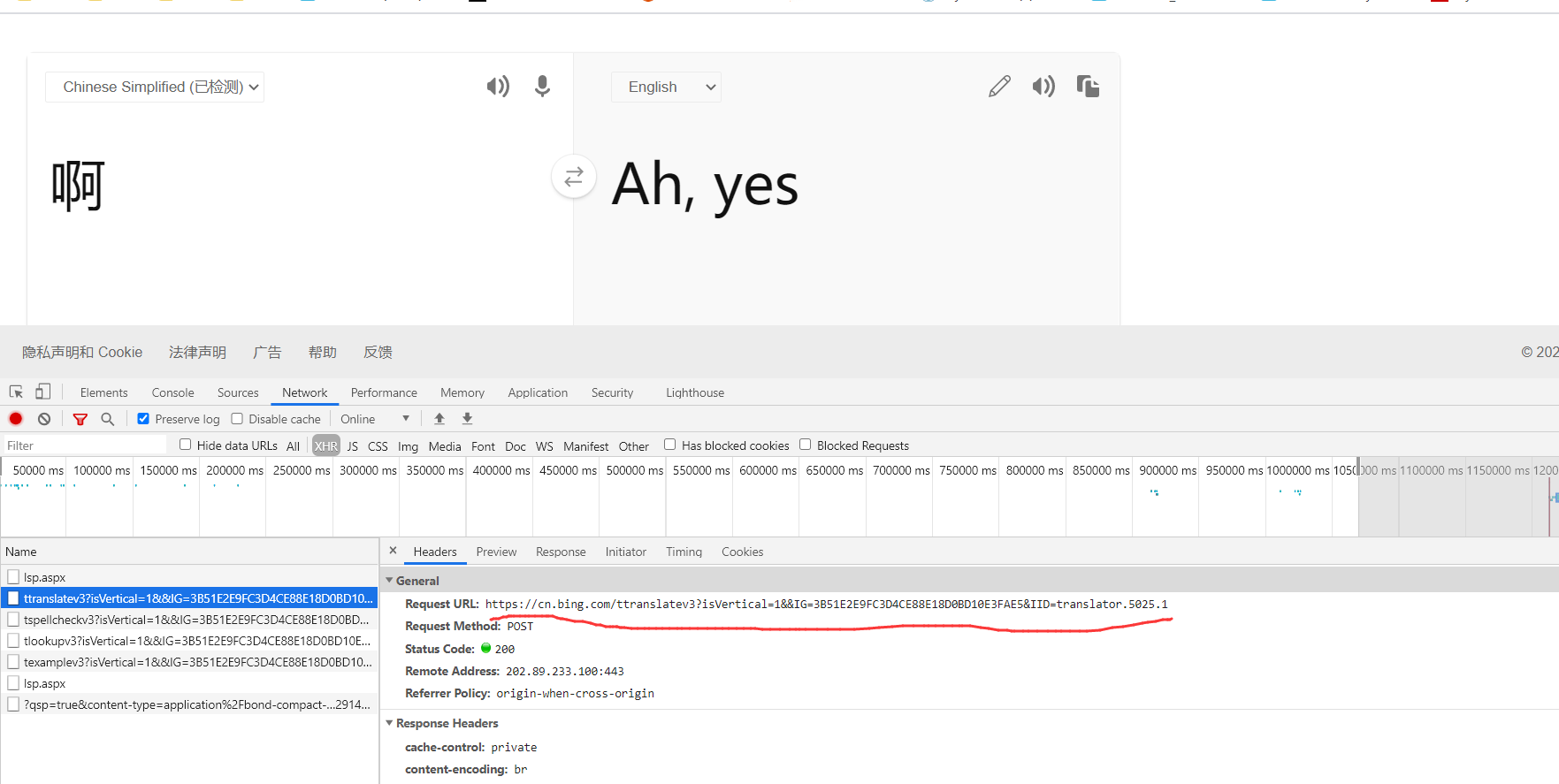Swap languages with the arrows button
This screenshot has height=784, width=1559.
click(x=574, y=177)
